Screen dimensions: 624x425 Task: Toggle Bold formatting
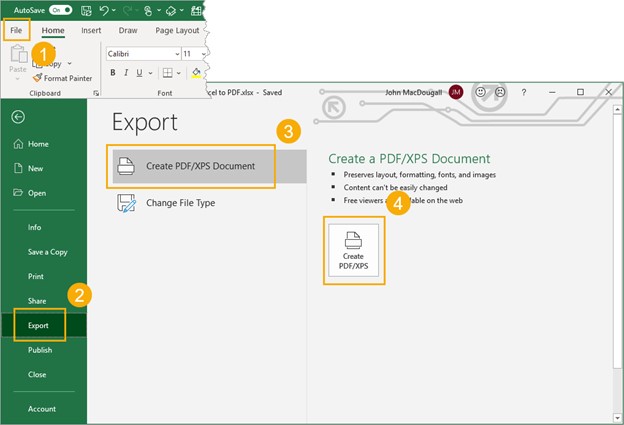[x=113, y=72]
